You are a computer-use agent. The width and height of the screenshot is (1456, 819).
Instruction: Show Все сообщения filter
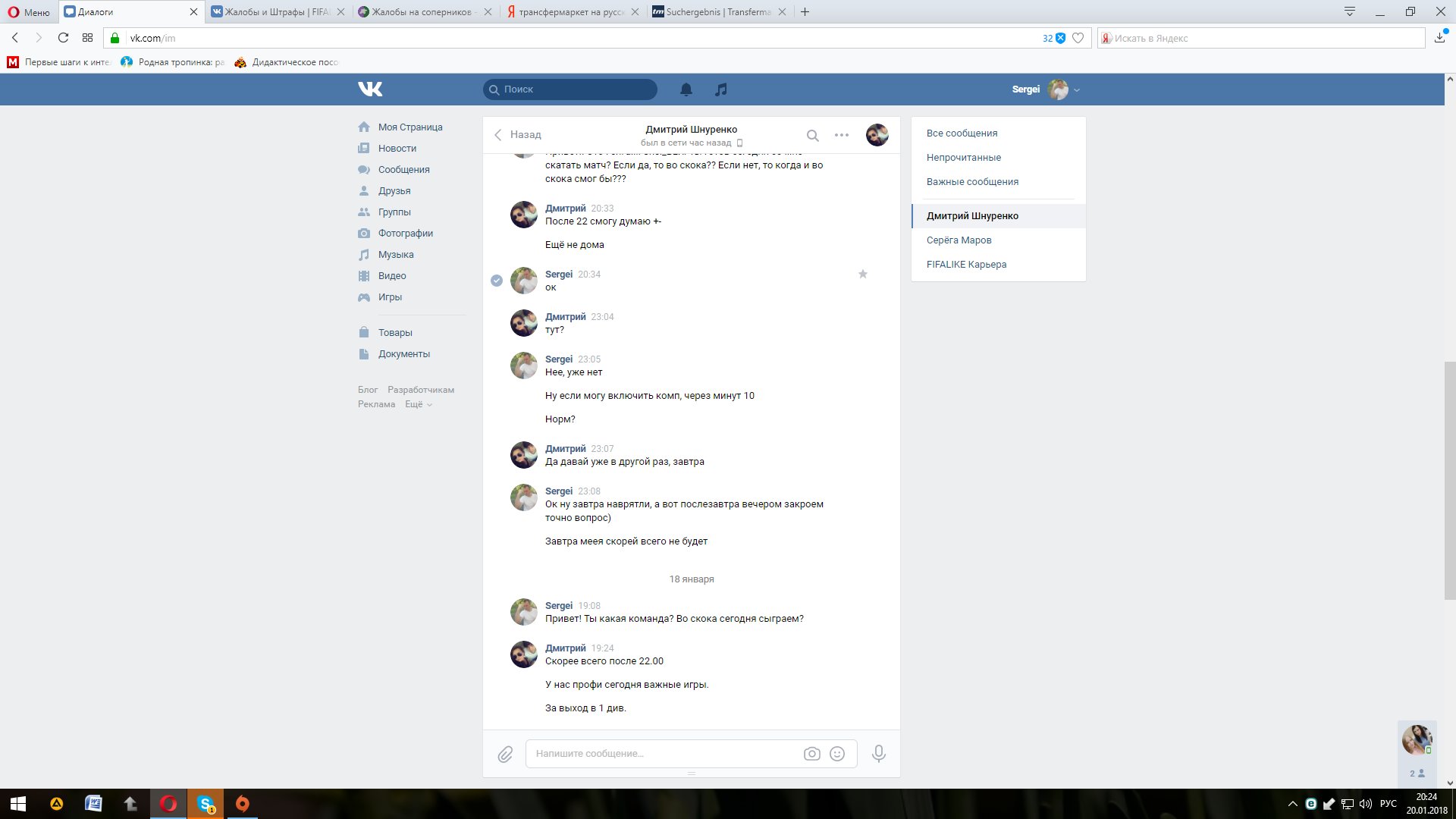pyautogui.click(x=962, y=133)
